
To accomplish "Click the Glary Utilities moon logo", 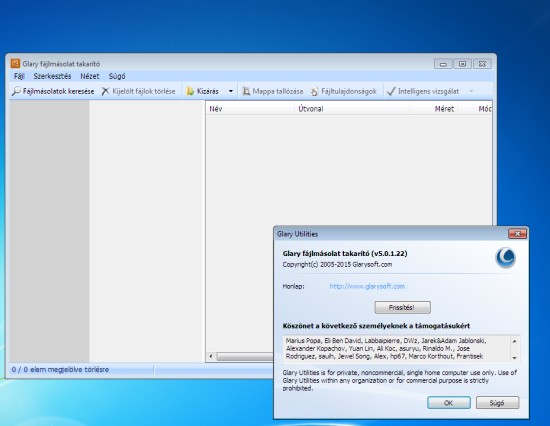I will pyautogui.click(x=505, y=258).
